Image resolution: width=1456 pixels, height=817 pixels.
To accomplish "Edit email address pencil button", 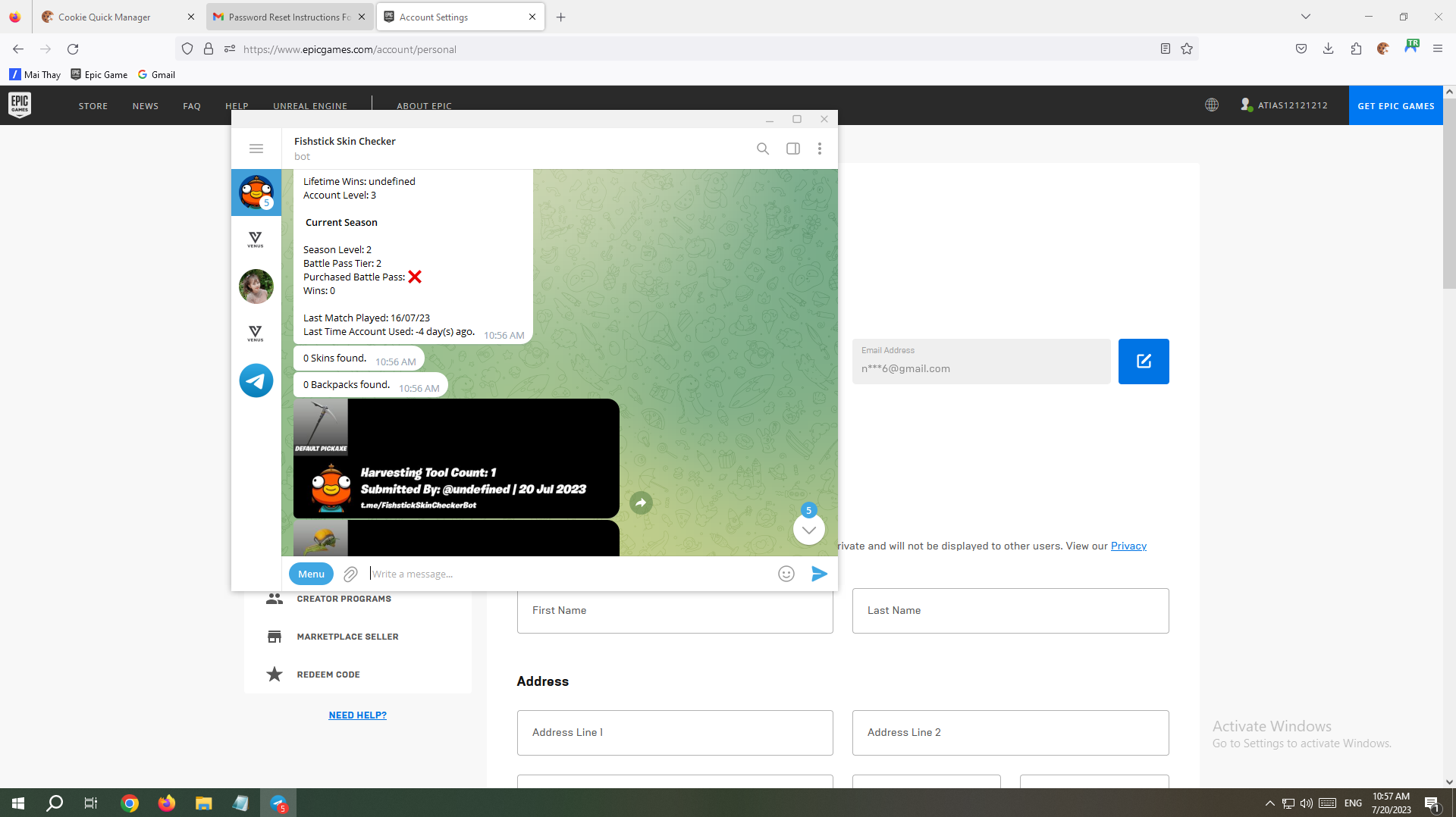I will (1144, 362).
